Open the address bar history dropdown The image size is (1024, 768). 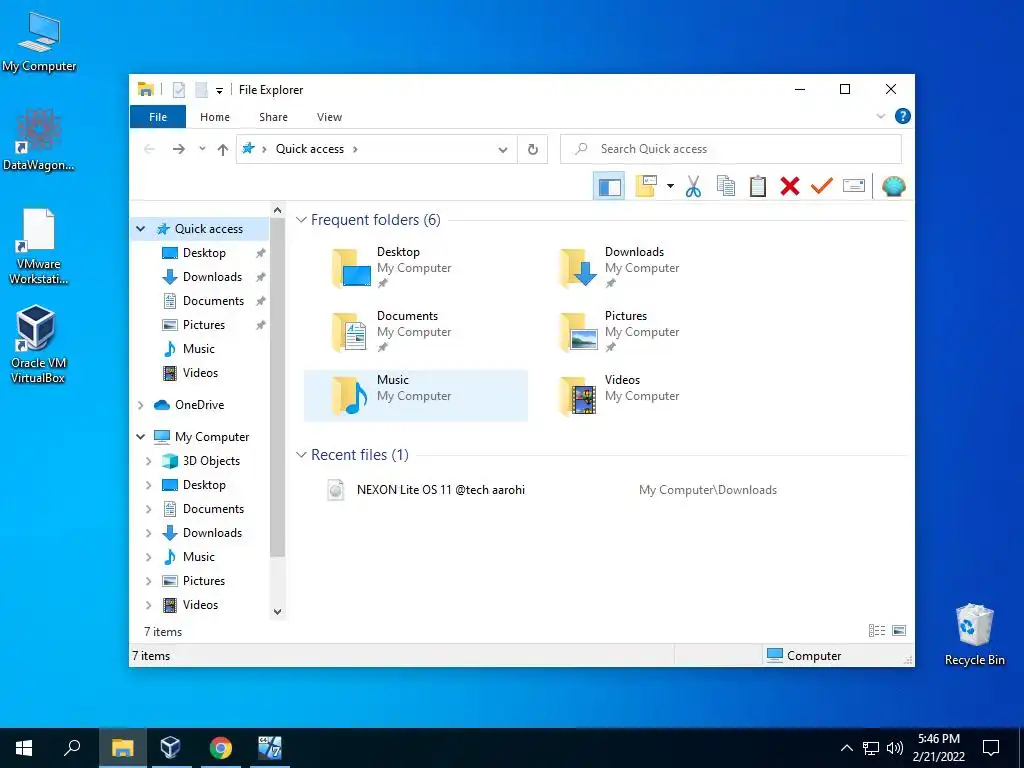click(502, 150)
